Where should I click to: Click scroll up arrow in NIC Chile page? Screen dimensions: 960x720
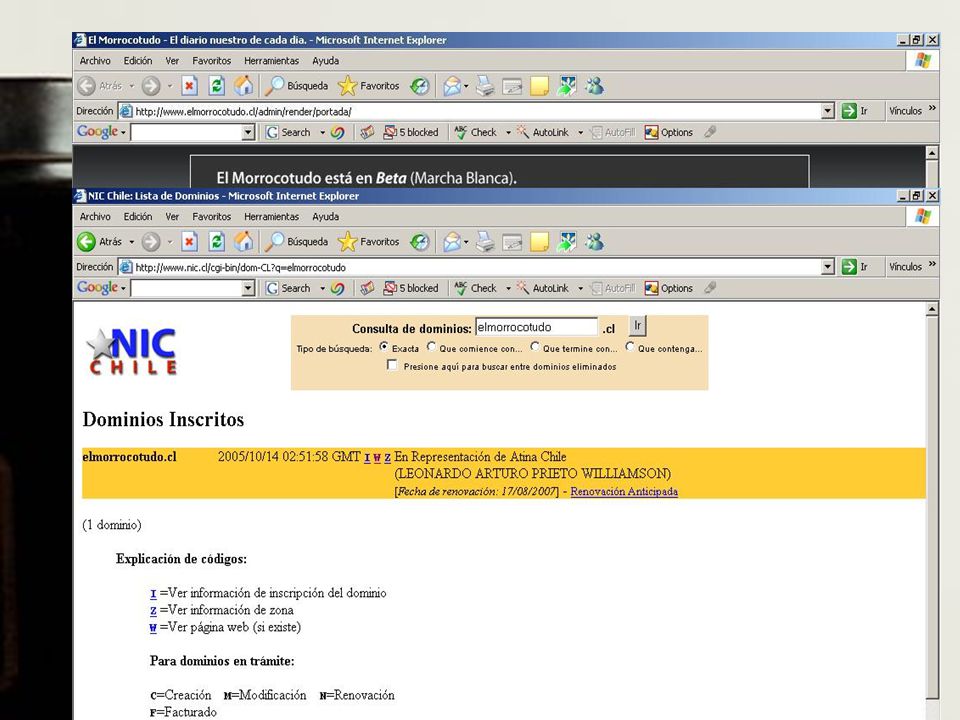(x=932, y=309)
